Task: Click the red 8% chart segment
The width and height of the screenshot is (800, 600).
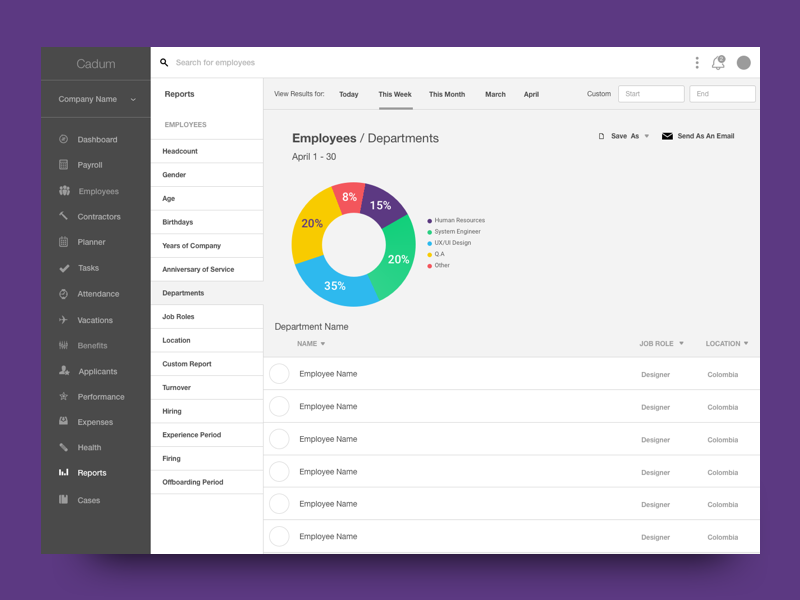Action: 349,197
